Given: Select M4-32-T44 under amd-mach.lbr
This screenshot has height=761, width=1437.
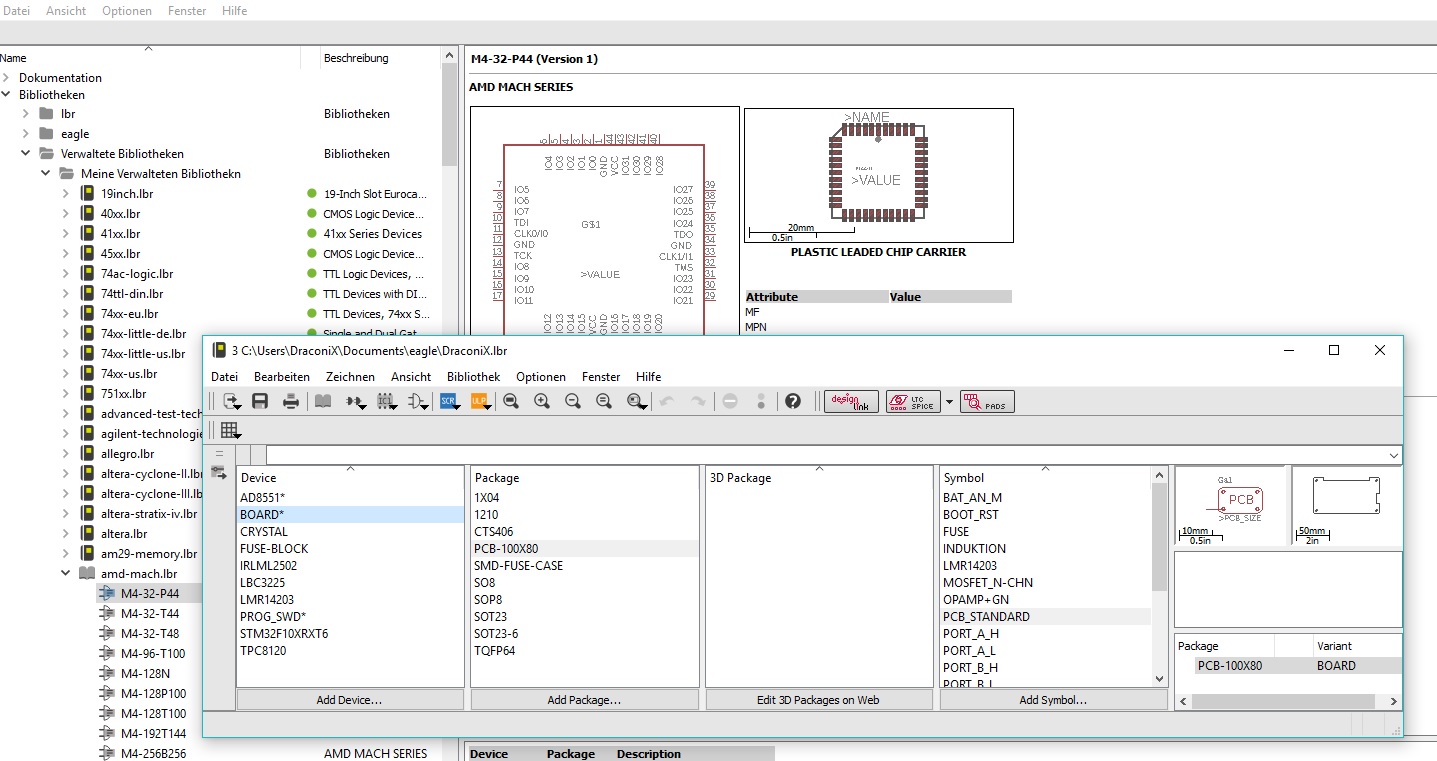Looking at the screenshot, I should (150, 614).
